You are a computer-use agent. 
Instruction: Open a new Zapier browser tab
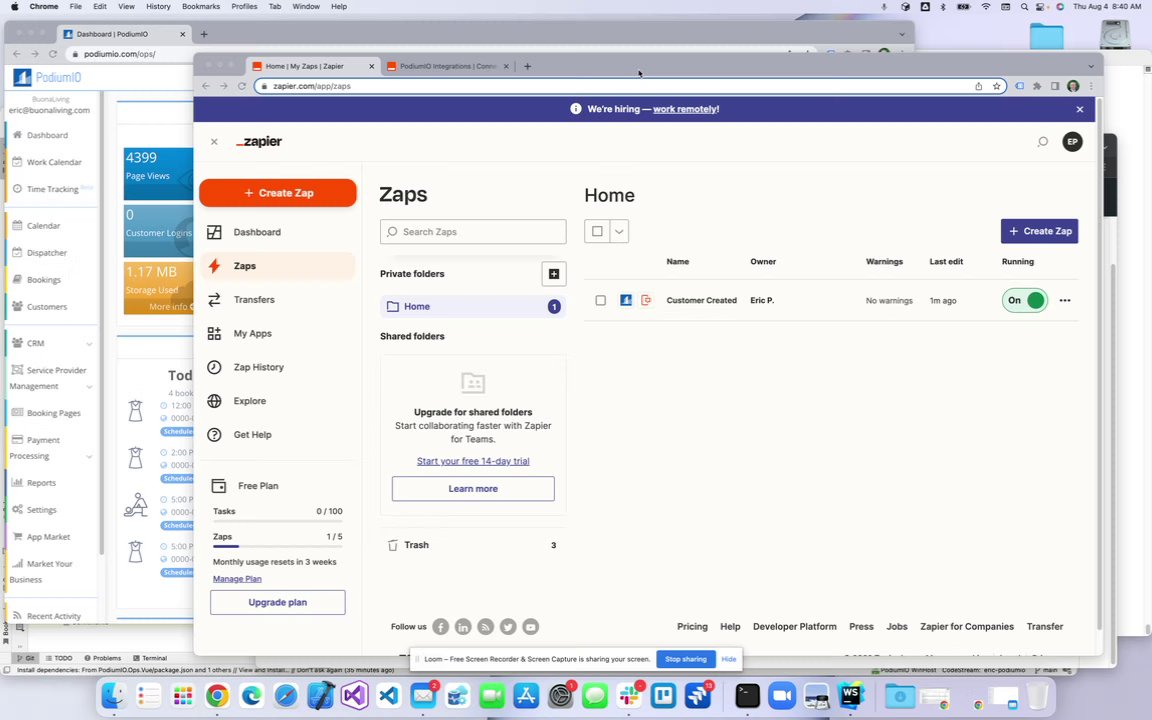(528, 66)
